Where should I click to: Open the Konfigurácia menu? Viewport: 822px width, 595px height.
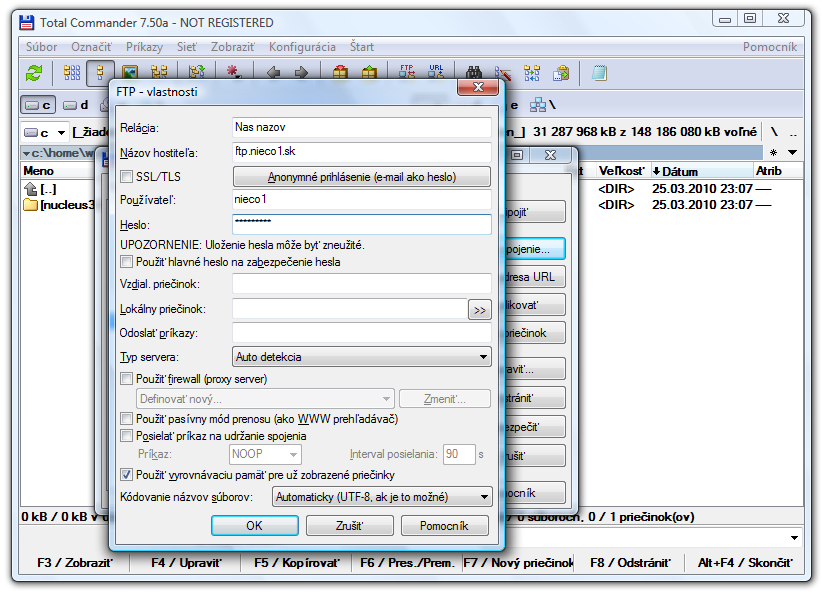tap(302, 47)
